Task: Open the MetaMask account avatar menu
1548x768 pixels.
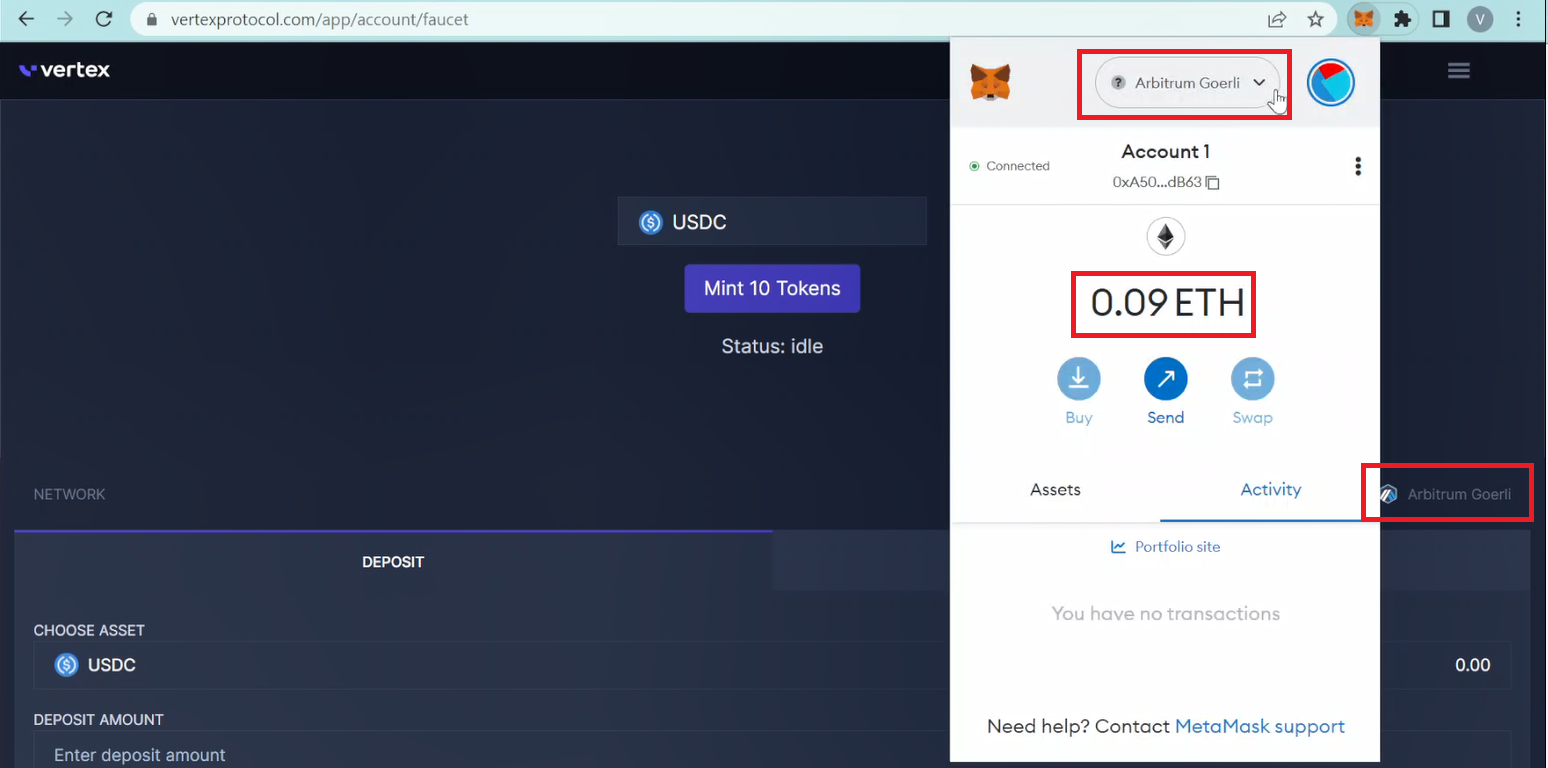Action: coord(1331,83)
